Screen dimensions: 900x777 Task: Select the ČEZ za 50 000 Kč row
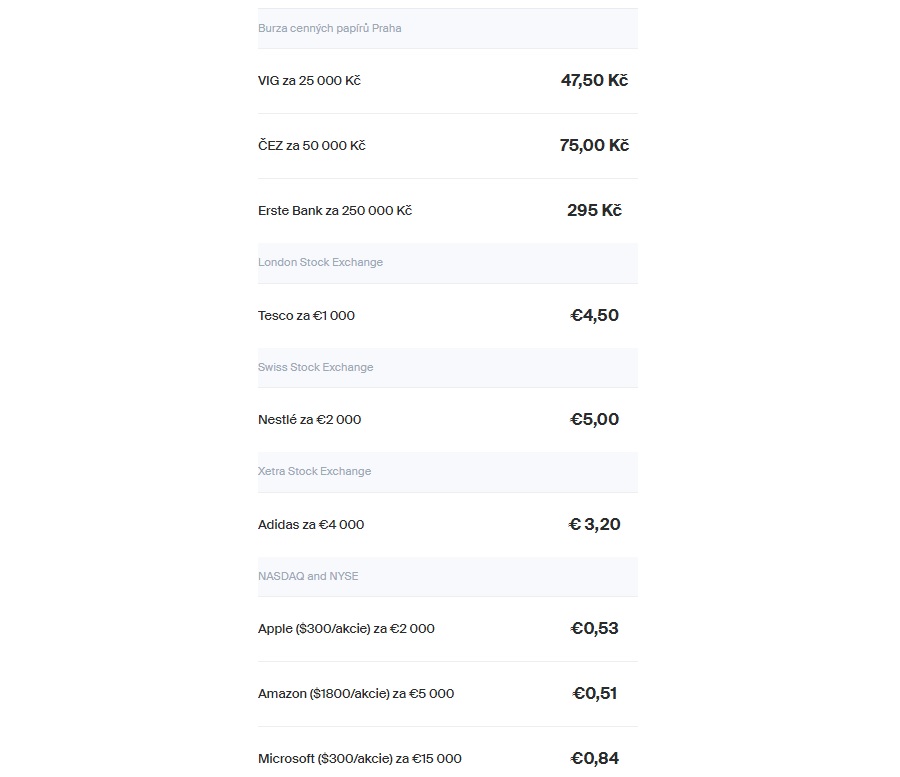[x=448, y=146]
